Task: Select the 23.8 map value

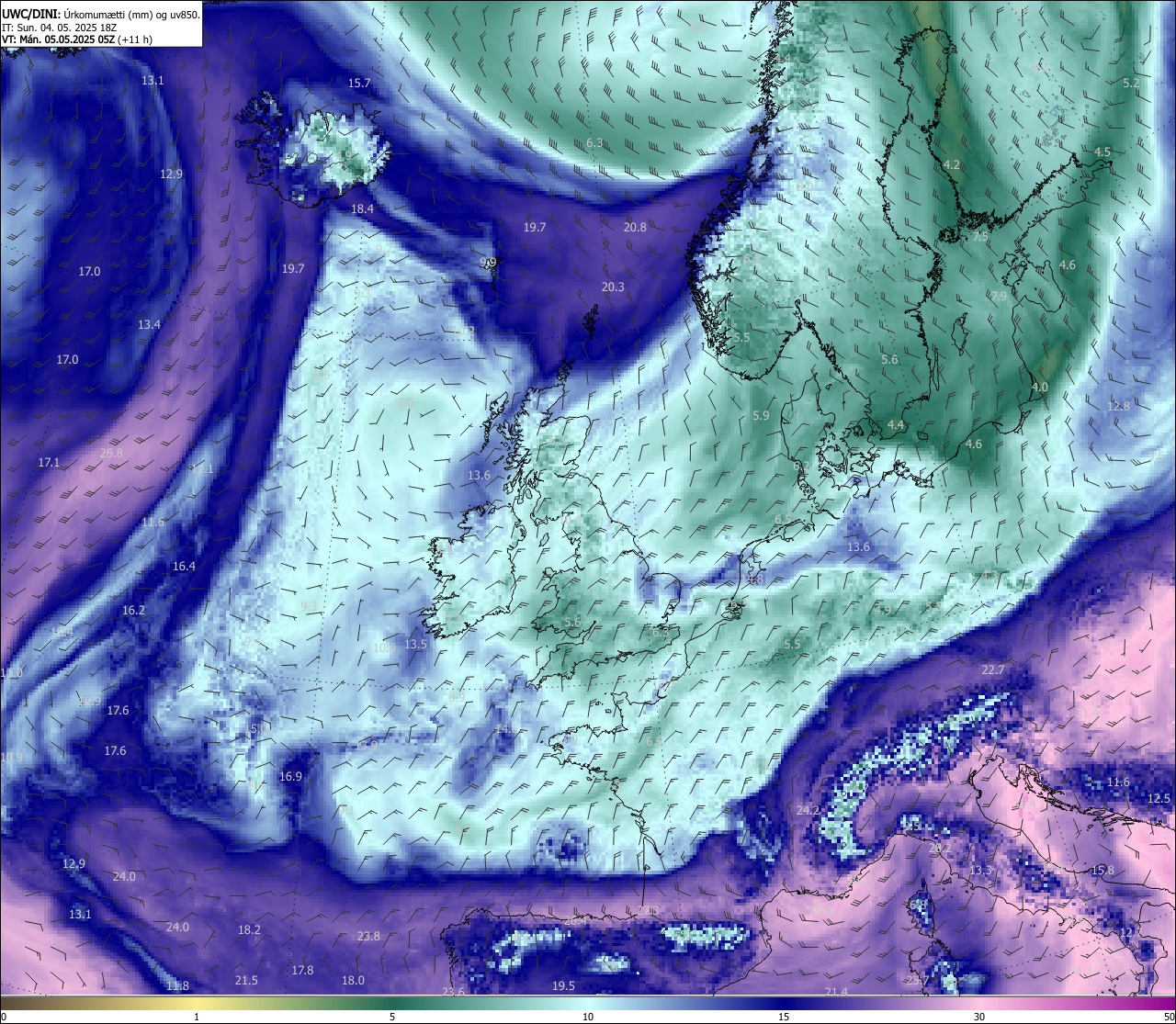Action: tap(368, 937)
